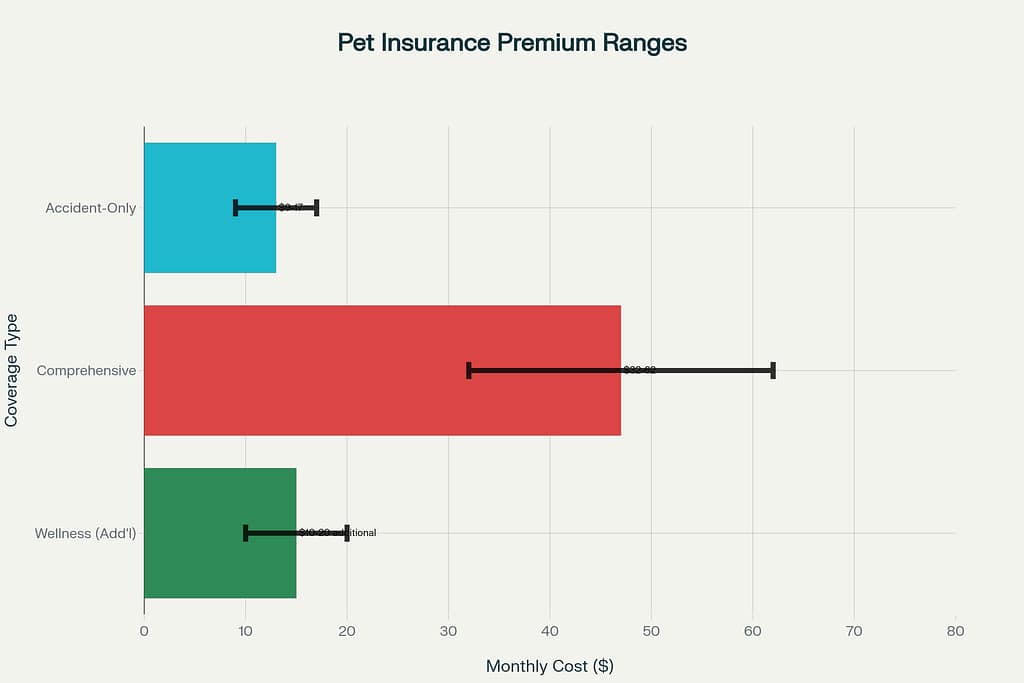Select the 10 tick label on the x-axis
Viewport: 1024px width, 683px height.
pyautogui.click(x=245, y=631)
